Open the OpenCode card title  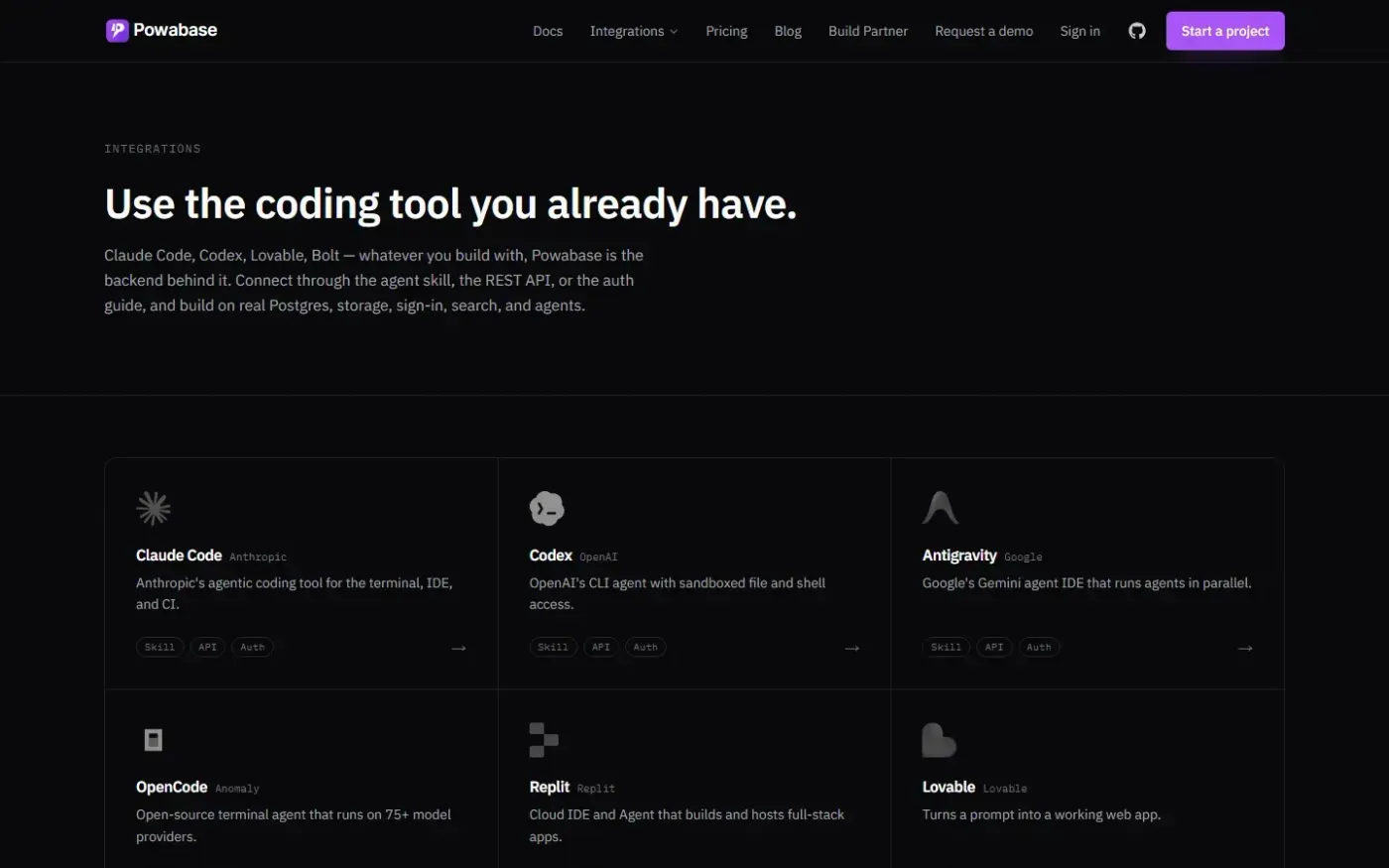172,787
